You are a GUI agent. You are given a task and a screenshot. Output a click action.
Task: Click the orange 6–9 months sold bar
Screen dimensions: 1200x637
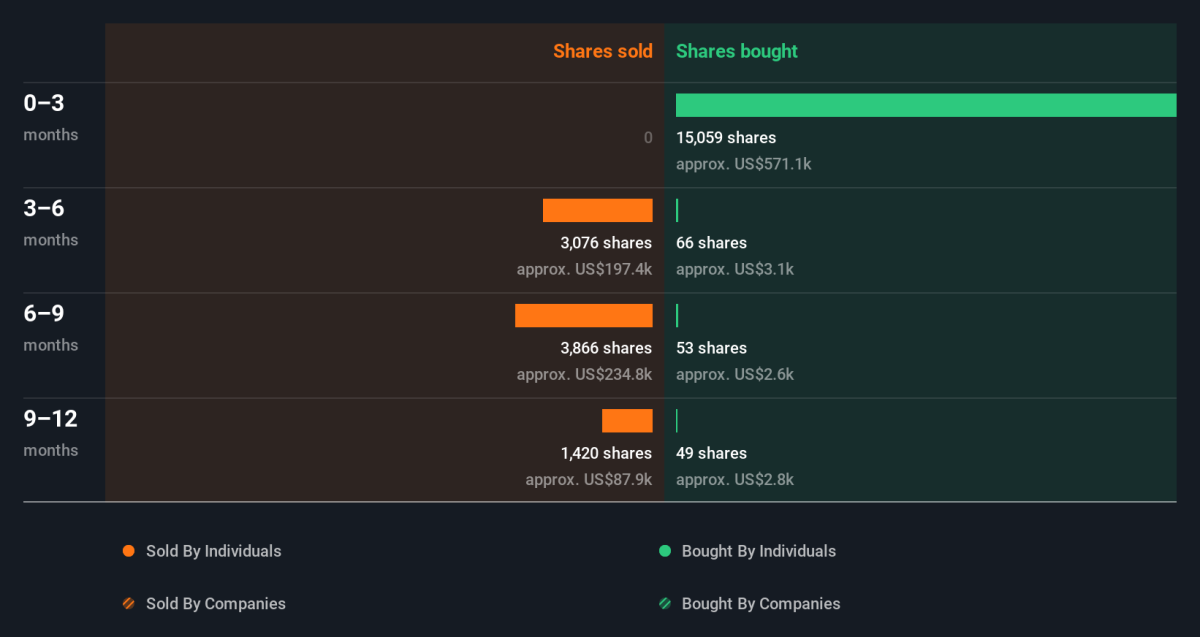(x=583, y=316)
